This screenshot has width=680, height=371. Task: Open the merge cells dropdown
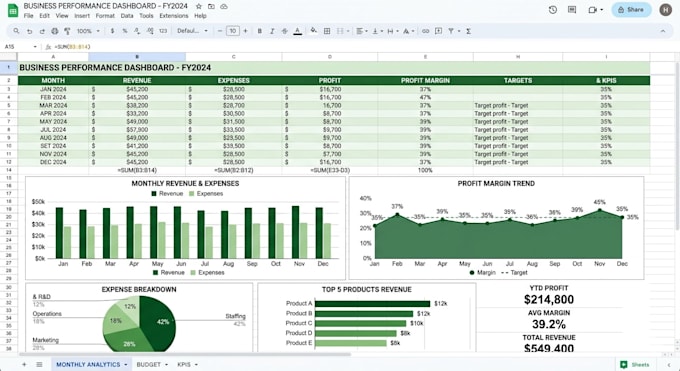(x=343, y=31)
